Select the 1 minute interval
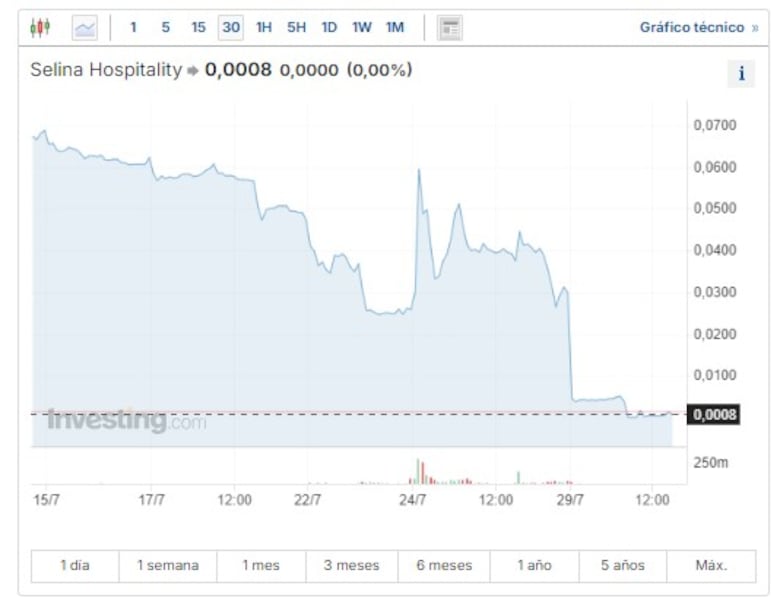This screenshot has width=780, height=611. click(133, 28)
